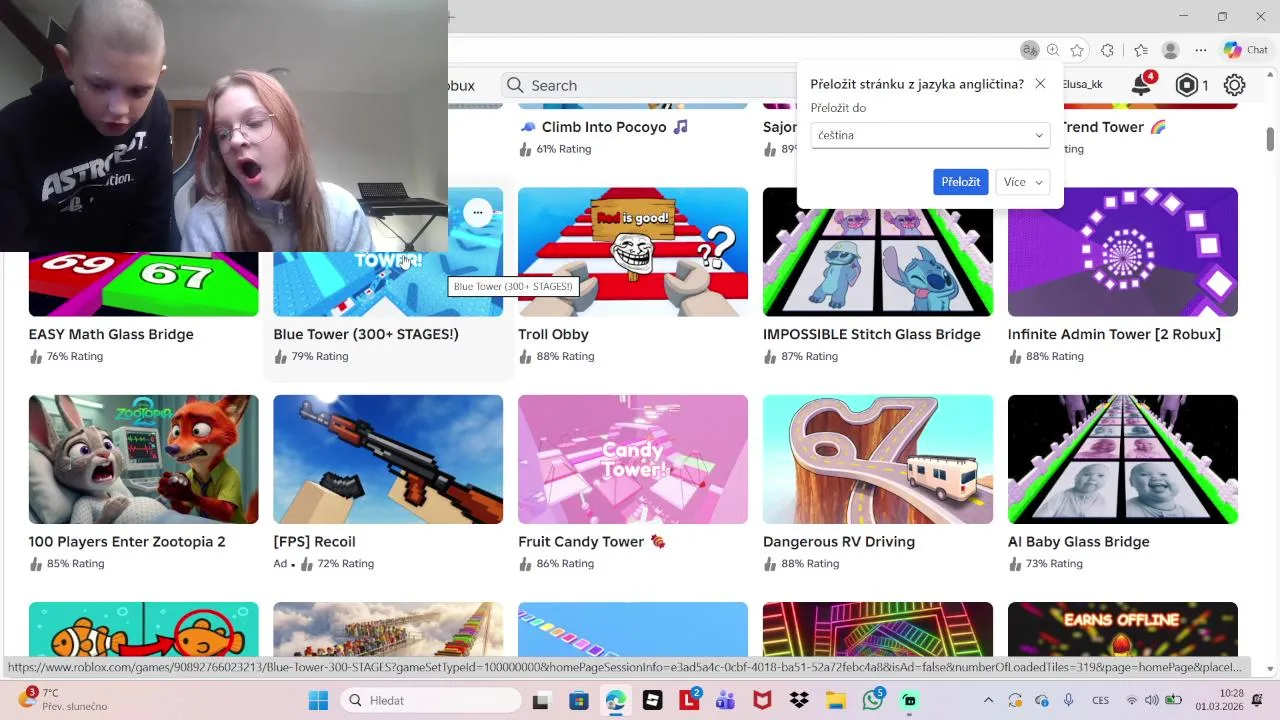The image size is (1280, 720).
Task: Close the translate page popup
Action: [1040, 84]
